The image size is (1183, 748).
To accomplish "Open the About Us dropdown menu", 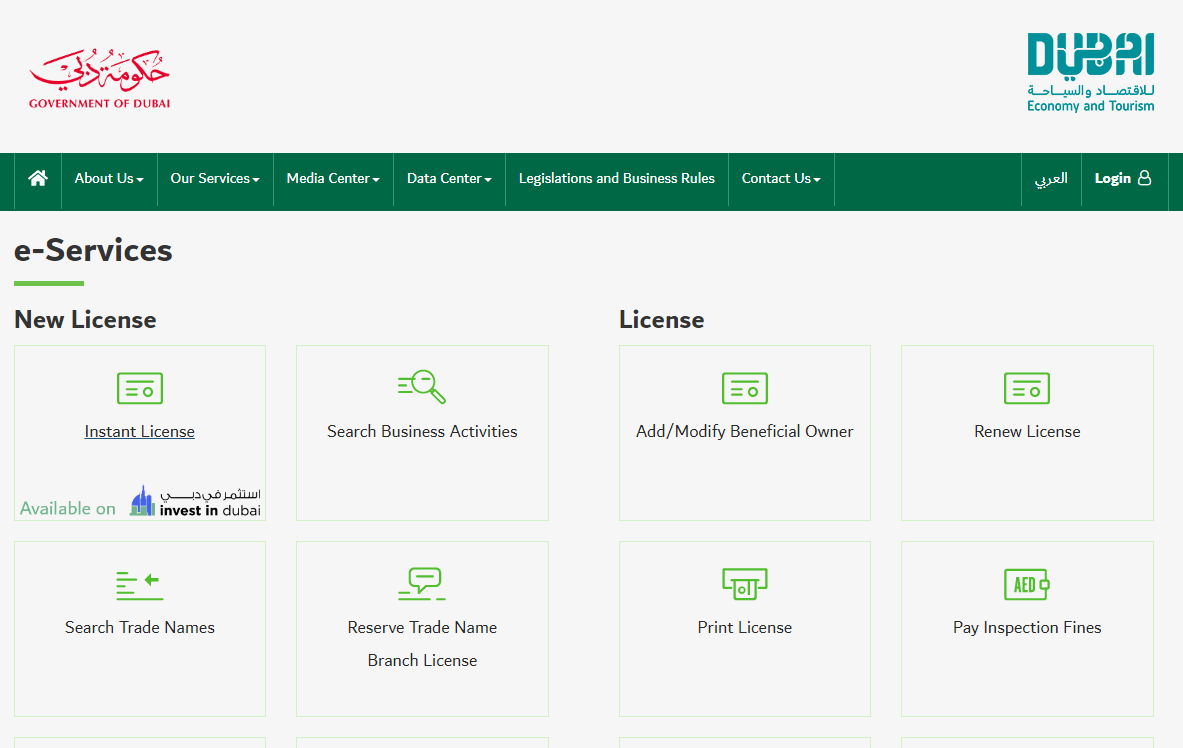I will click(108, 179).
